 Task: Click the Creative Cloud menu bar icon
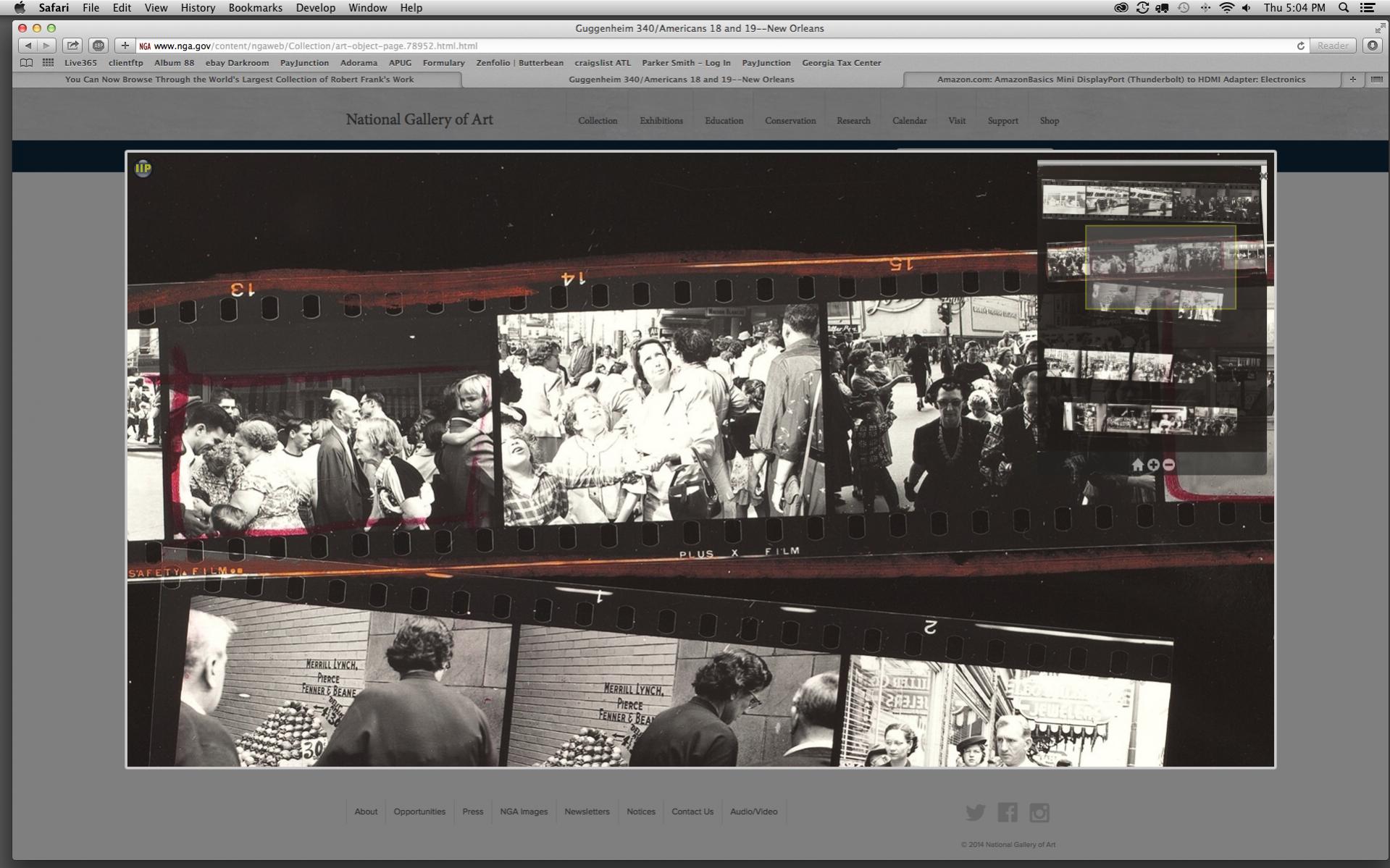(x=1121, y=8)
